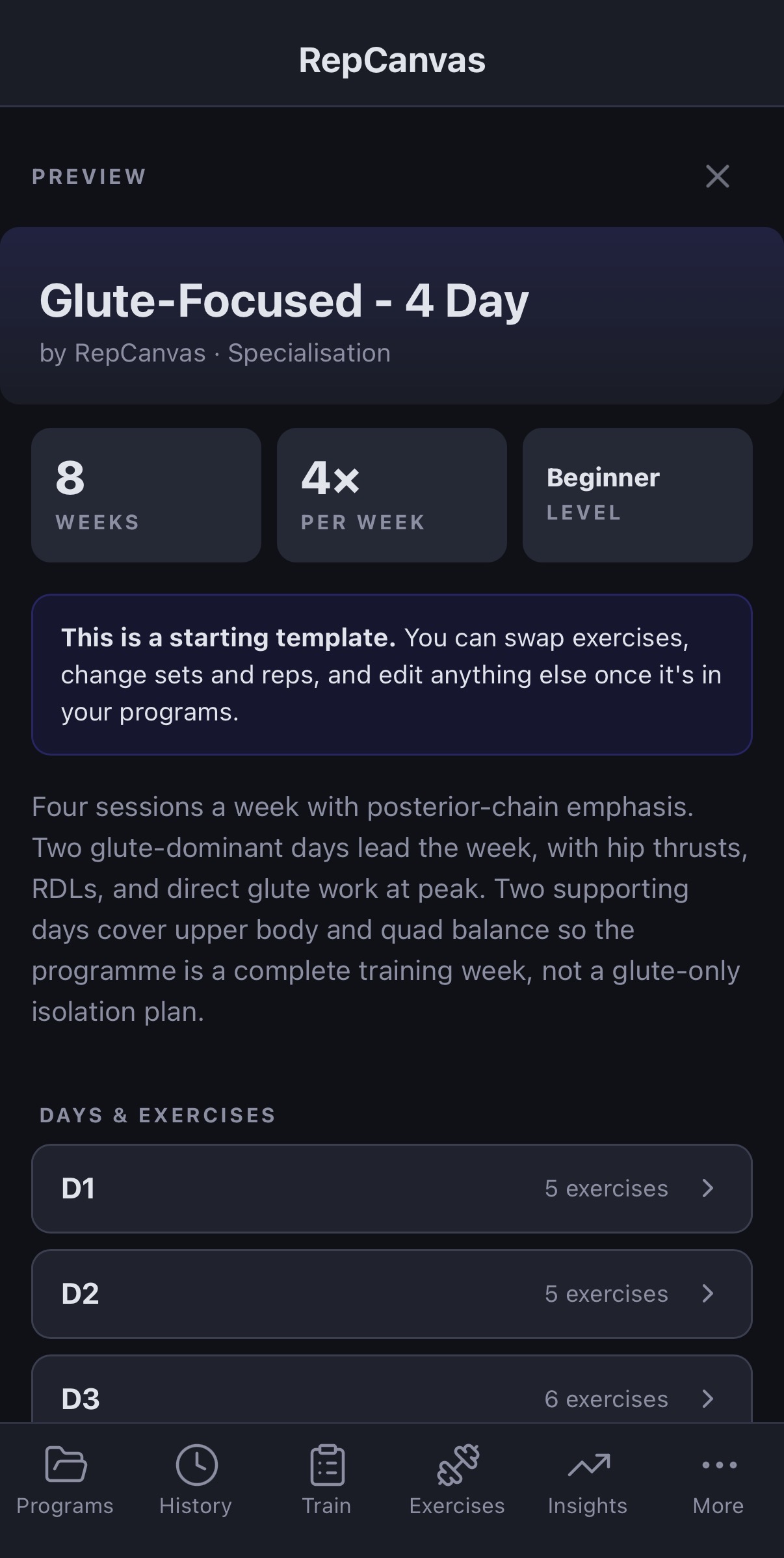
Task: Tap the 8 Weeks stat card
Action: tap(146, 495)
